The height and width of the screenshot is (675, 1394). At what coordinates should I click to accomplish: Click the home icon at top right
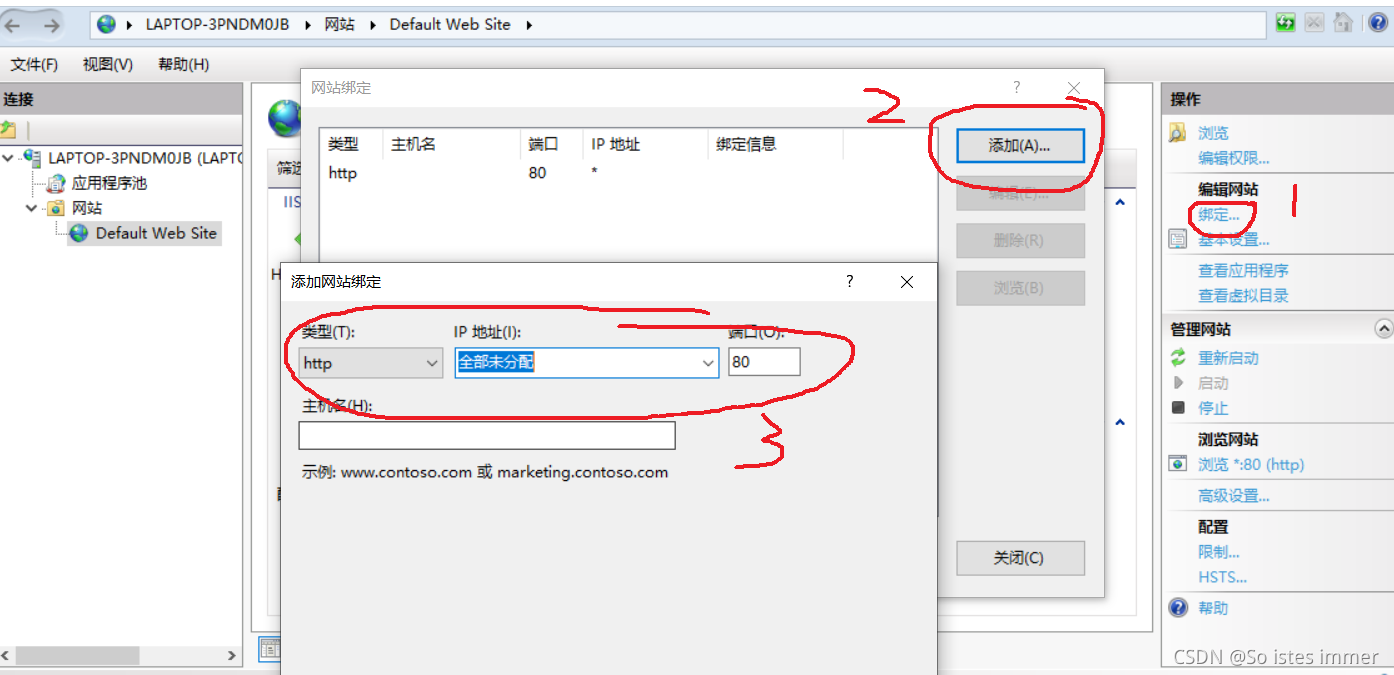1343,22
